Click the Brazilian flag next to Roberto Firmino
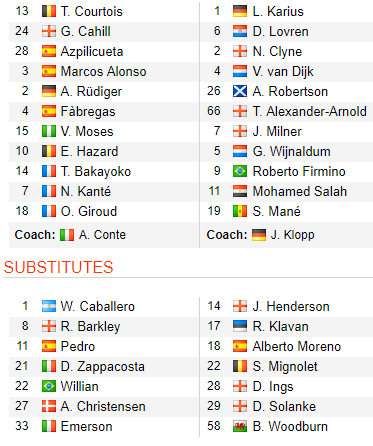This screenshot has height=446, width=373. [240, 171]
